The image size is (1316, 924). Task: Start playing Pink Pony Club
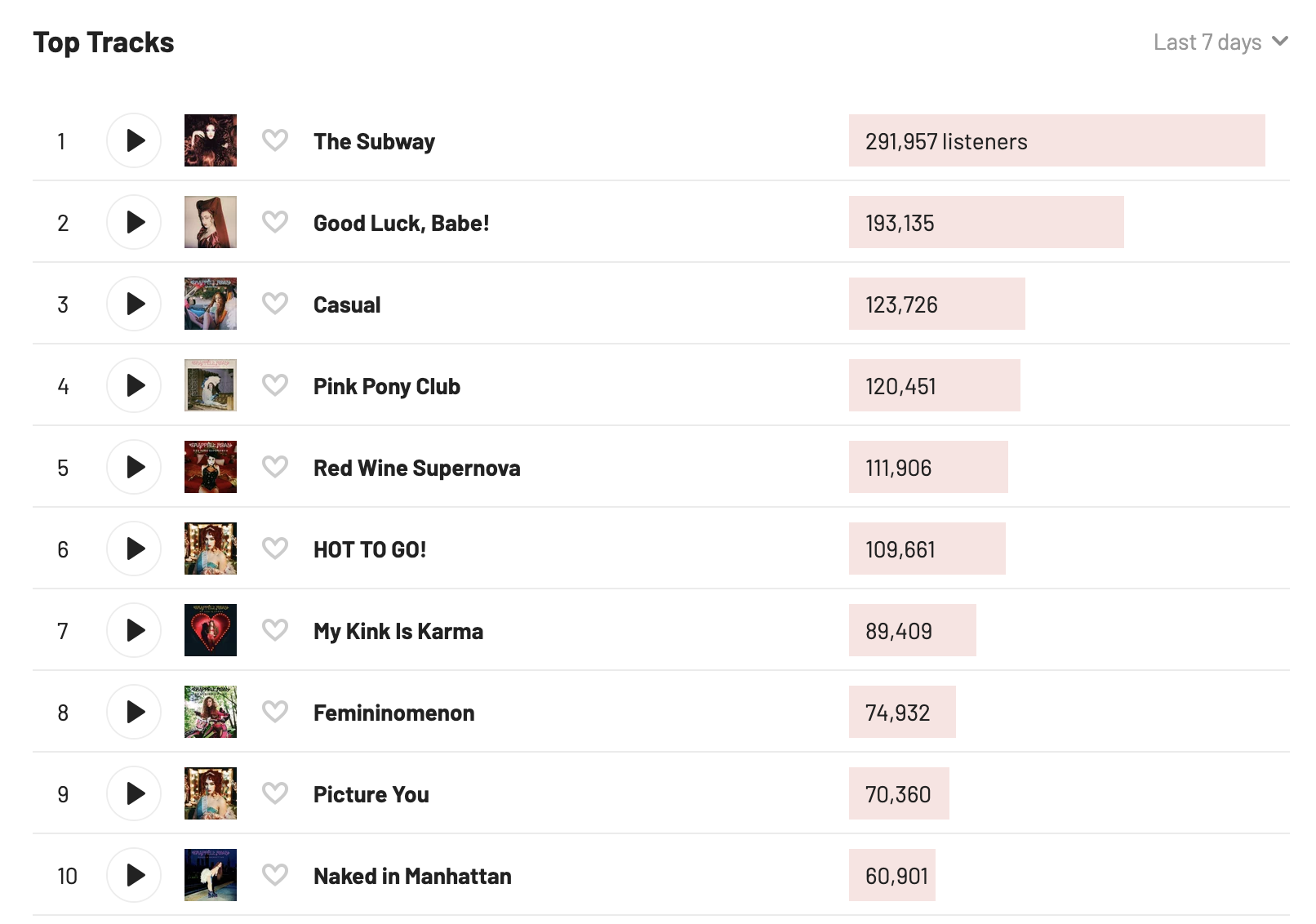click(x=134, y=385)
